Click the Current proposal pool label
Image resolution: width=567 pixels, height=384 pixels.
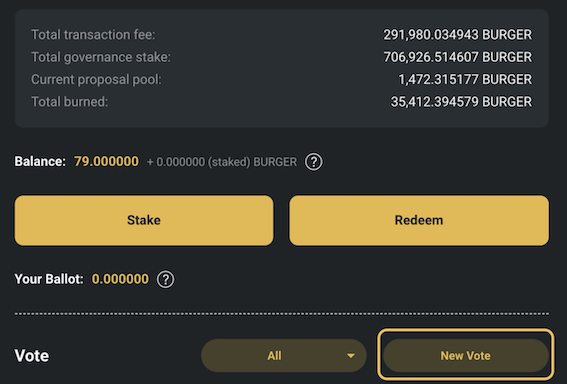[96, 80]
